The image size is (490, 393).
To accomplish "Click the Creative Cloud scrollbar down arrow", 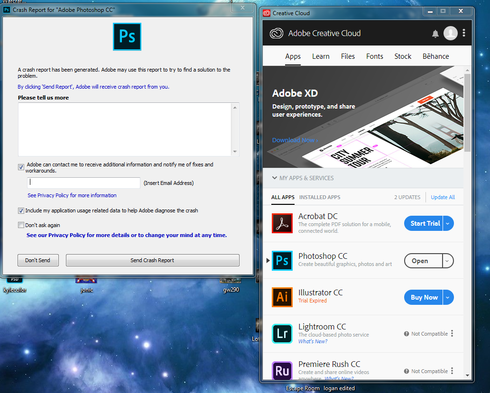I will point(467,375).
